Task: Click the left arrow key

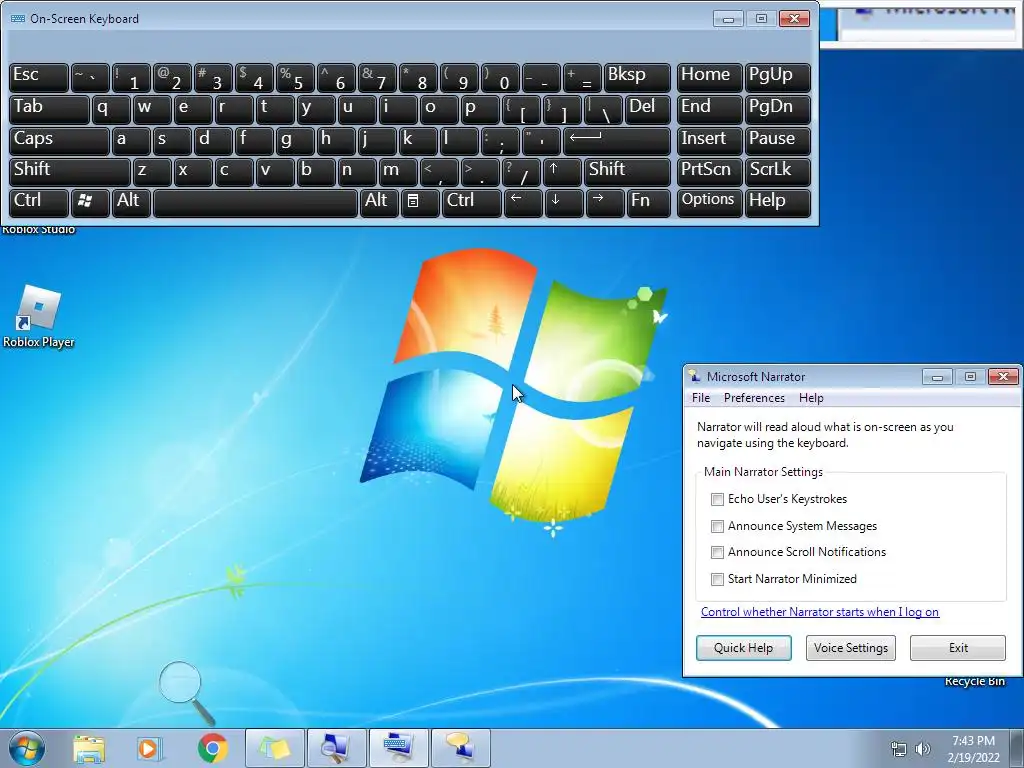Action: point(522,202)
